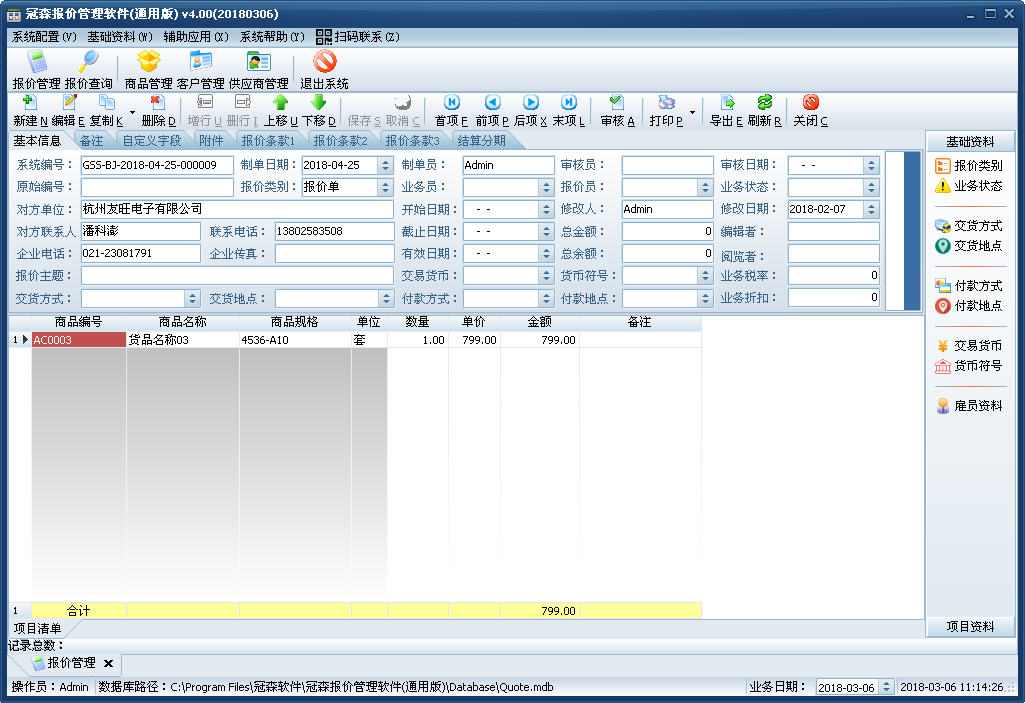Click the 基础资料 panel header button
This screenshot has height=703, width=1025.
(970, 141)
